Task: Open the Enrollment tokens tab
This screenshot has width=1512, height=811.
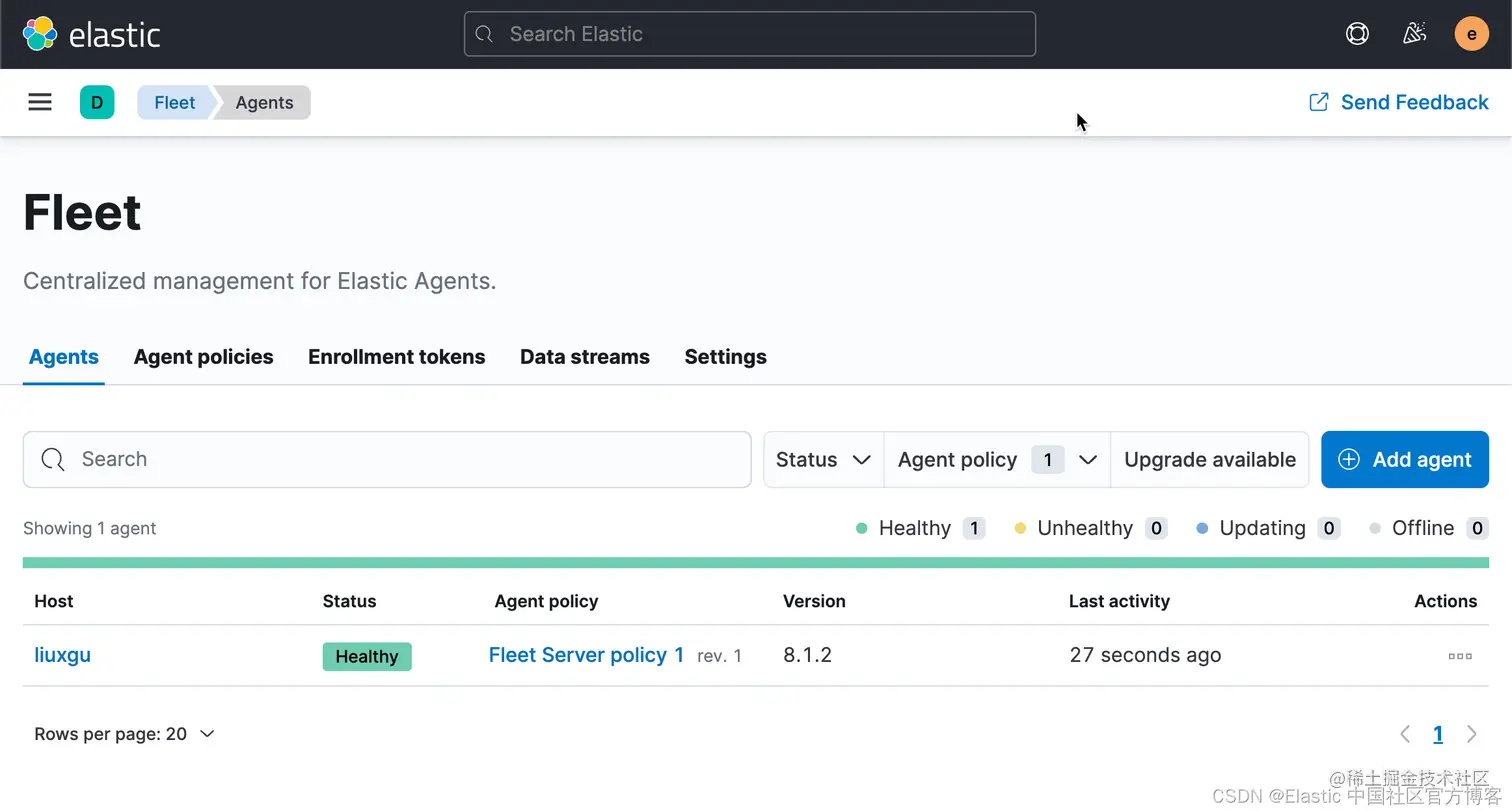Action: pyautogui.click(x=396, y=357)
